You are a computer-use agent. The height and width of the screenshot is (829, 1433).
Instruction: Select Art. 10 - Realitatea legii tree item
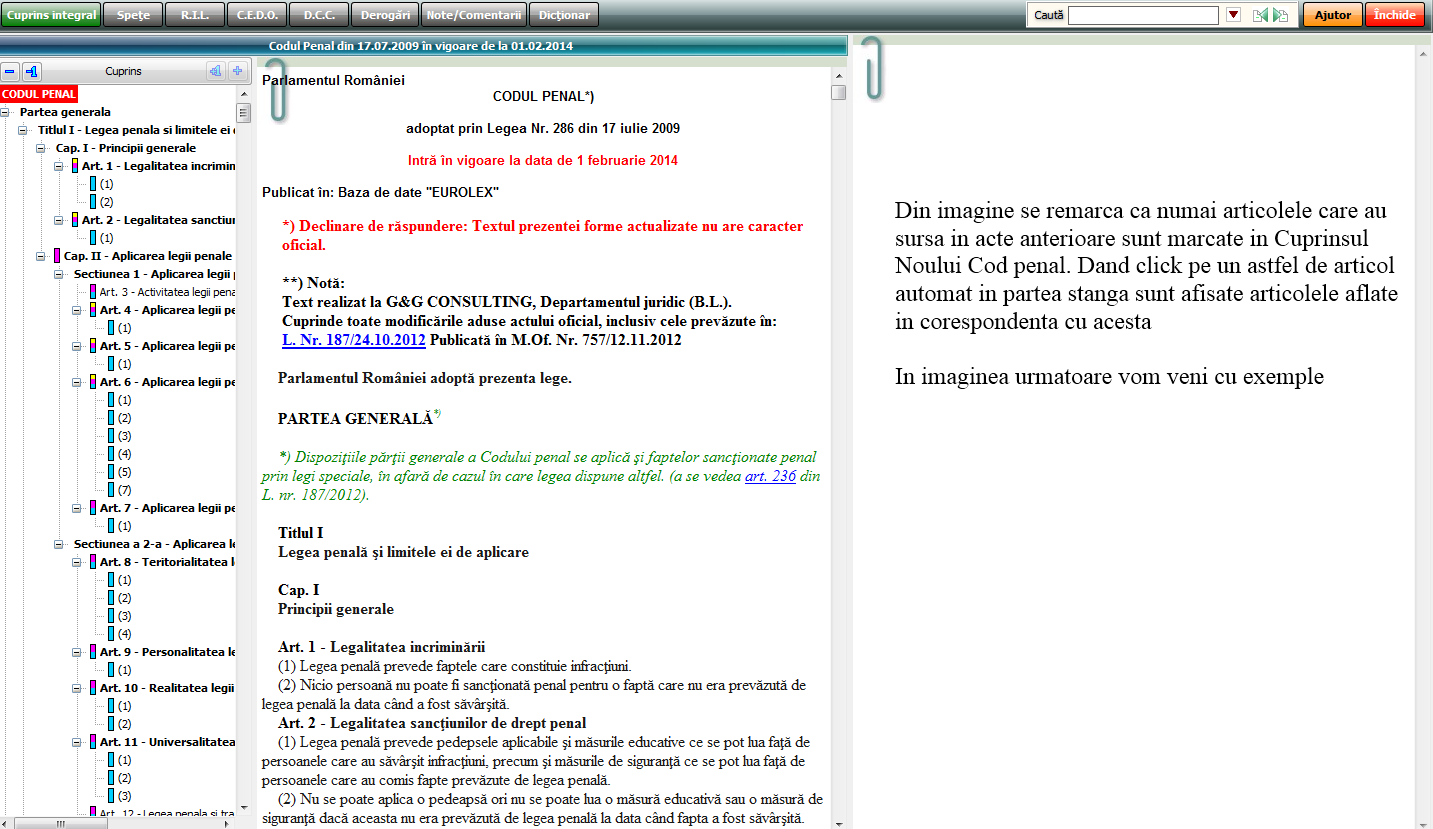168,688
